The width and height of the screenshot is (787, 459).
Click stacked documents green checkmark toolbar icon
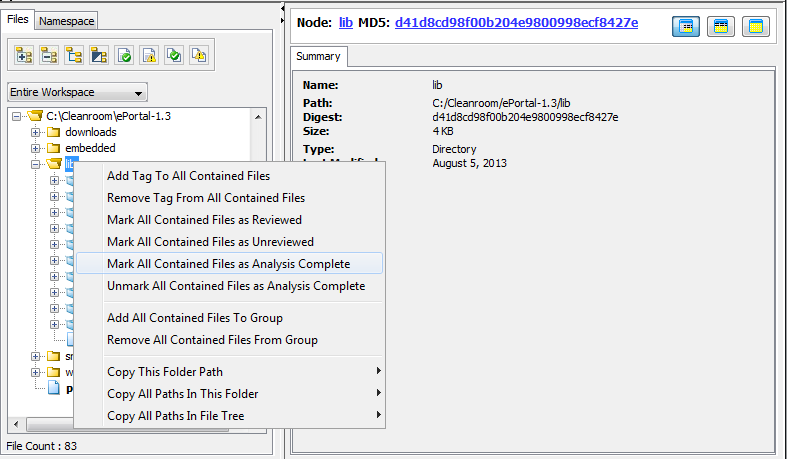(x=174, y=55)
